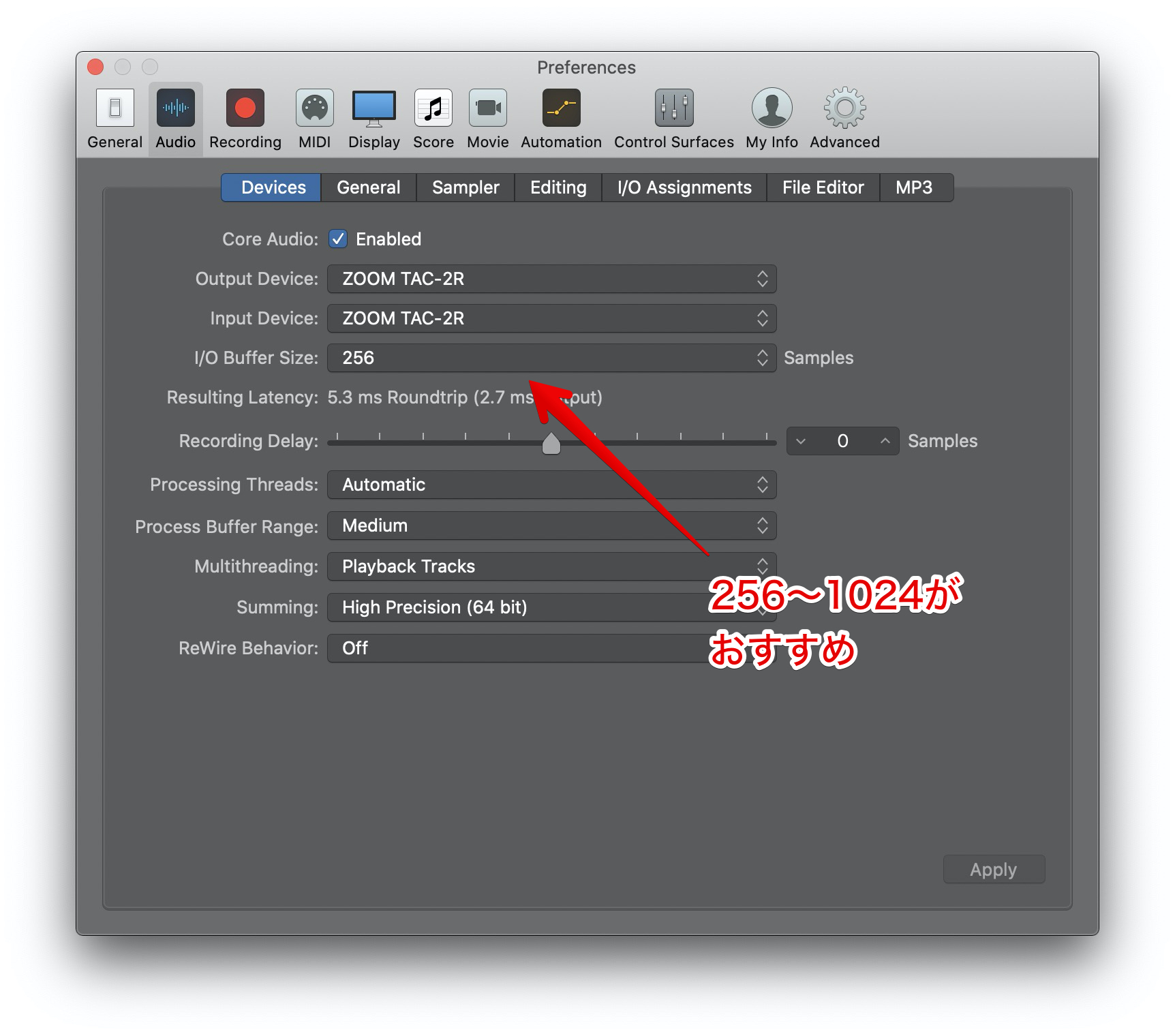Open the Score preferences icon
The image size is (1175, 1036).
coord(433,109)
